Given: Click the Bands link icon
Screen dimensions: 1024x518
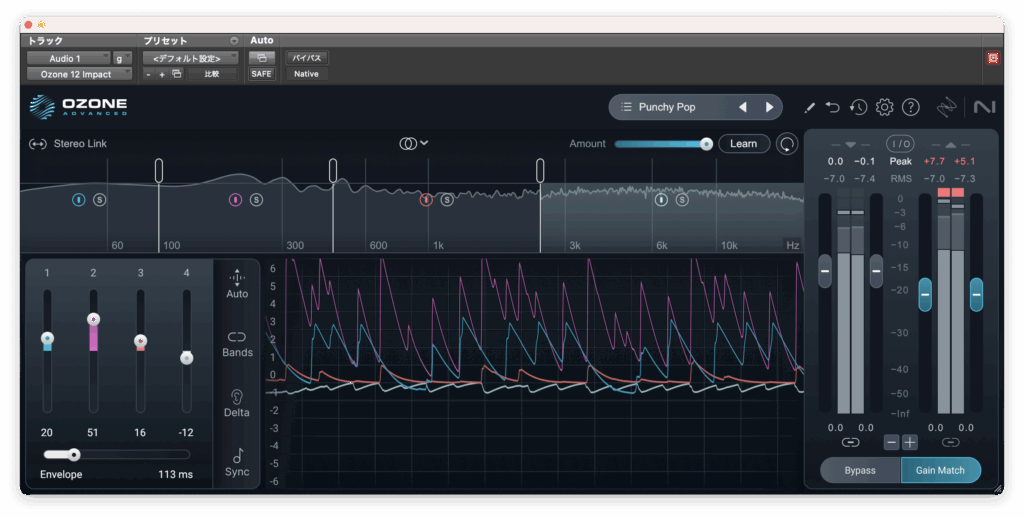Looking at the screenshot, I should [237, 338].
